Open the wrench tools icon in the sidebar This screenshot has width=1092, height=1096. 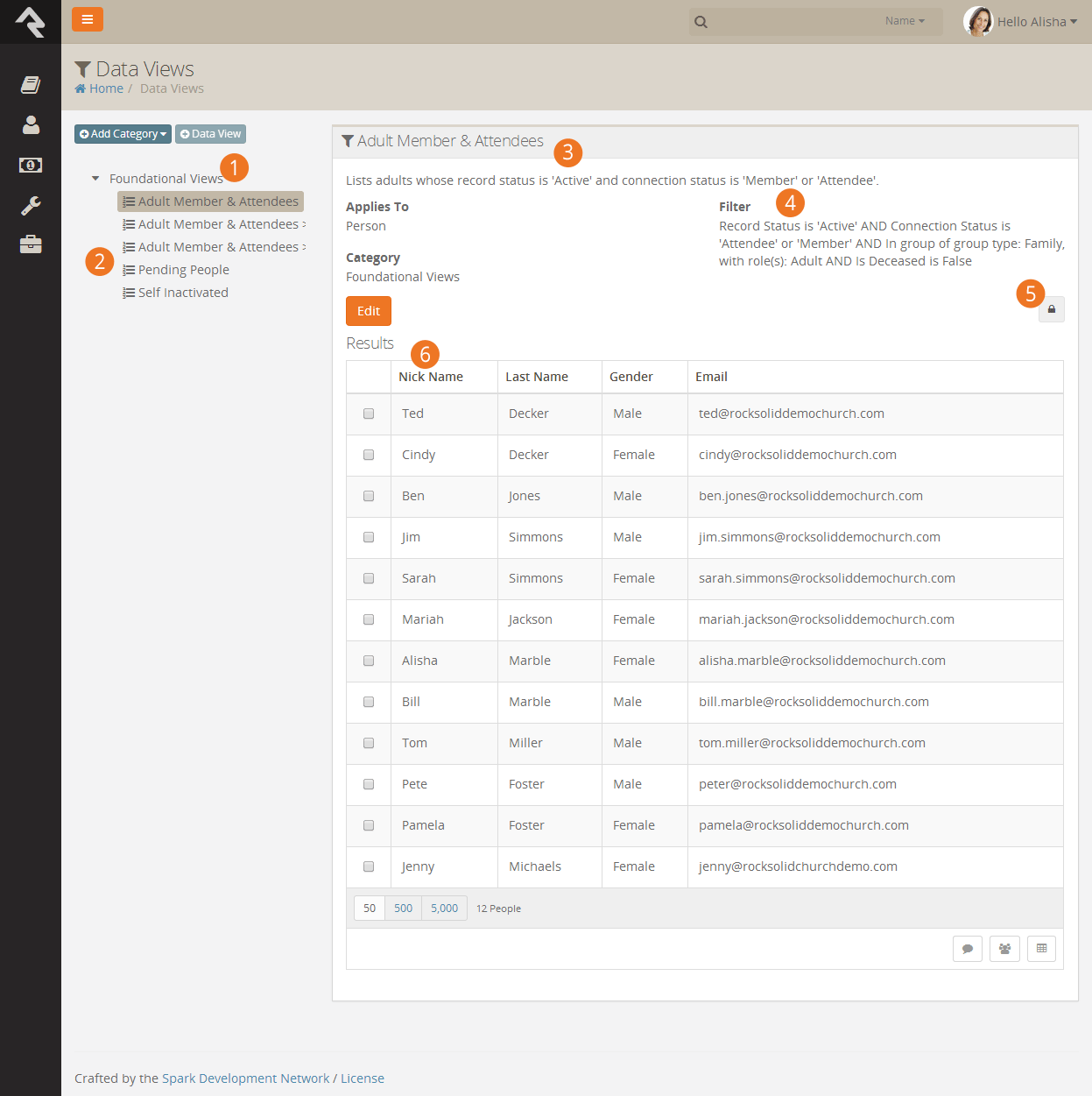pos(31,205)
